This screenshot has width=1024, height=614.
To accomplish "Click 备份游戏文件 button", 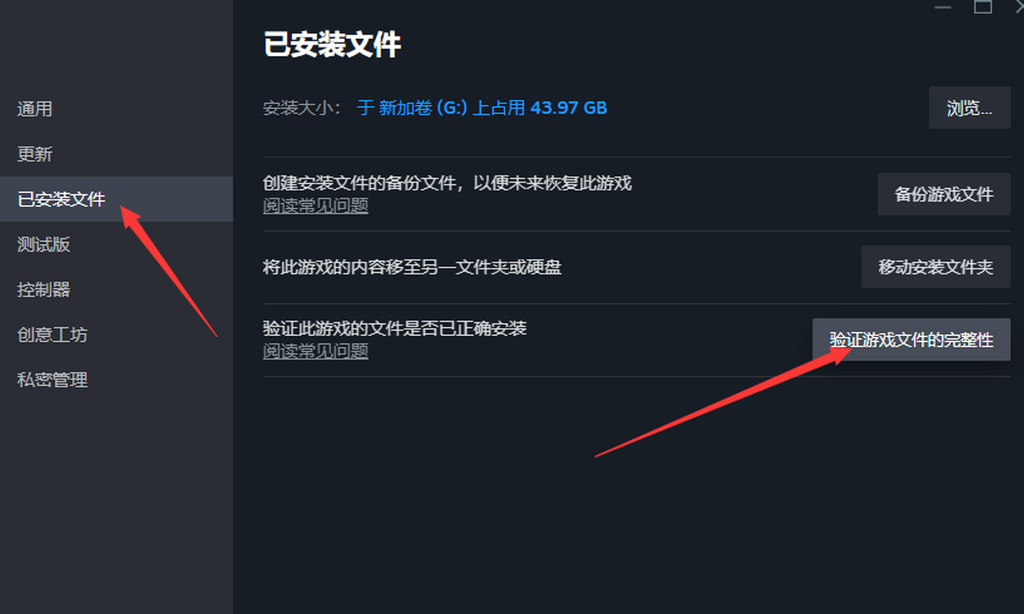I will 944,194.
